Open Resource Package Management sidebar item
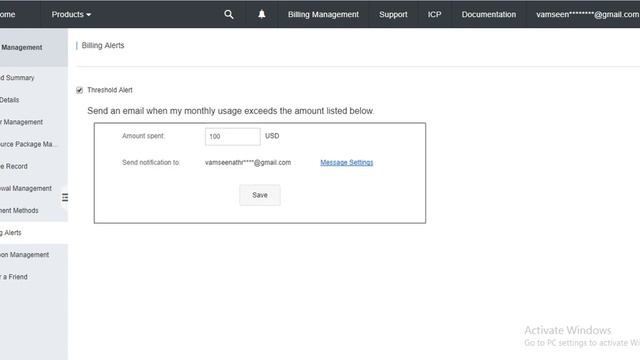Screen dimensions: 640x360 pyautogui.click(x=29, y=144)
